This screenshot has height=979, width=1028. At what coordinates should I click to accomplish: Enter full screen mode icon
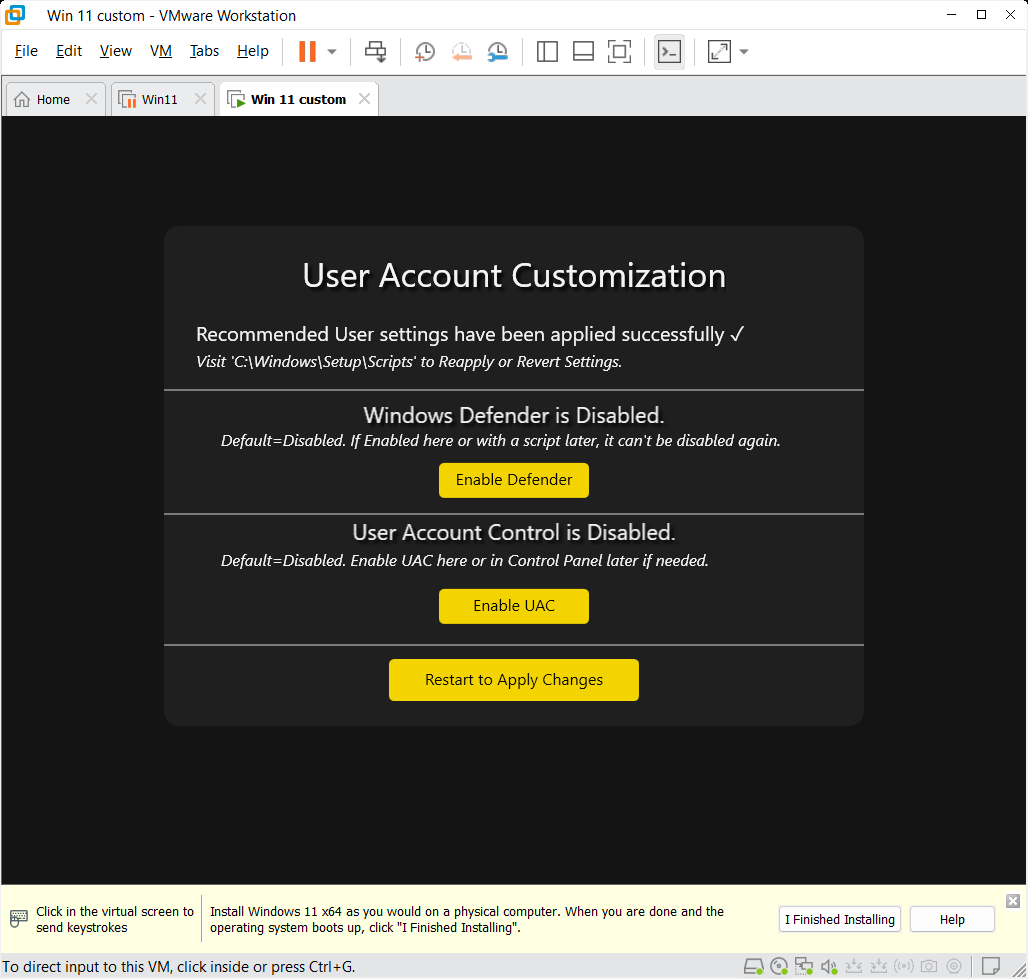point(620,51)
